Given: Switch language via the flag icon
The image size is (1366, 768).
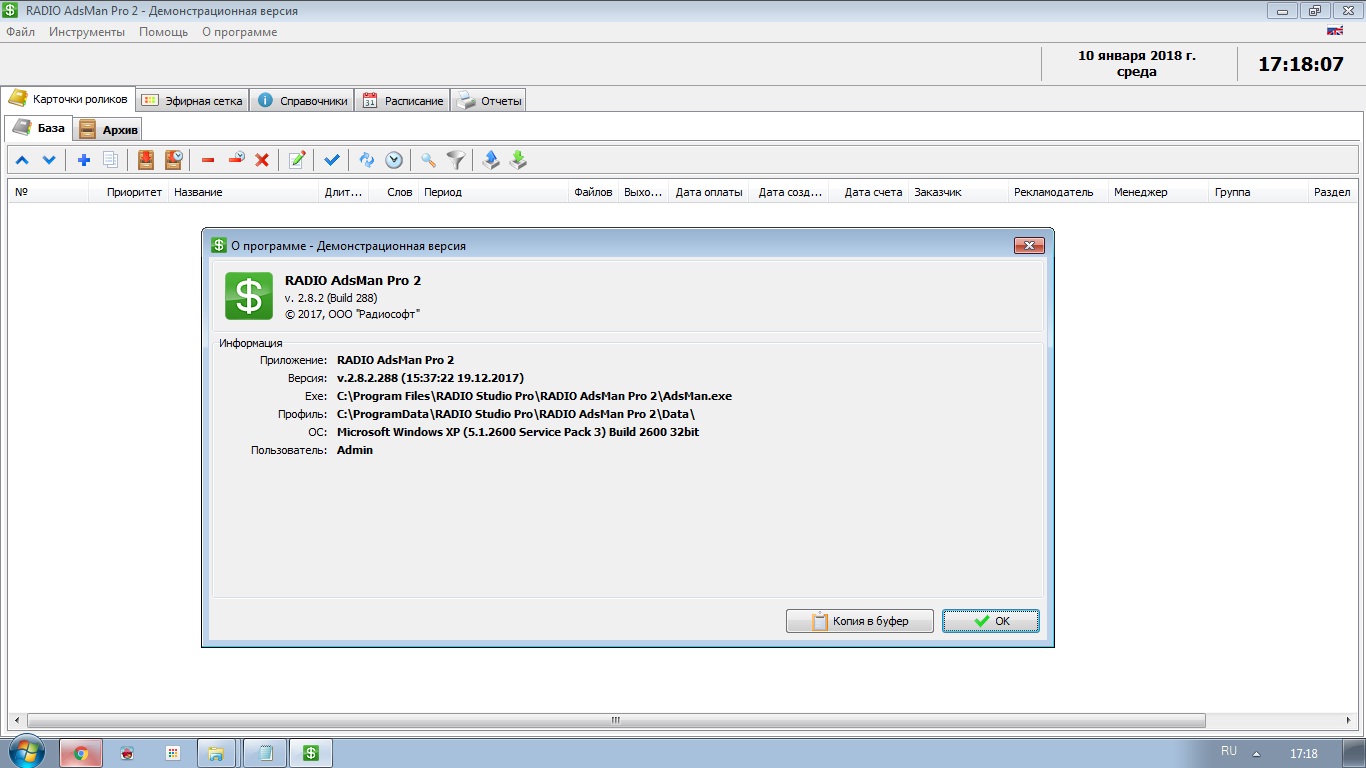Looking at the screenshot, I should (1334, 31).
